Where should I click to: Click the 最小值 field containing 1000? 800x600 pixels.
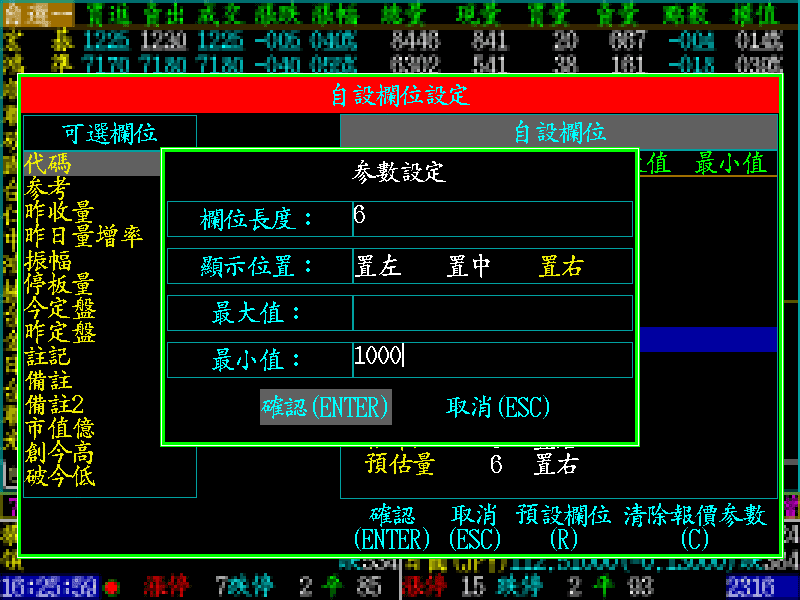492,360
